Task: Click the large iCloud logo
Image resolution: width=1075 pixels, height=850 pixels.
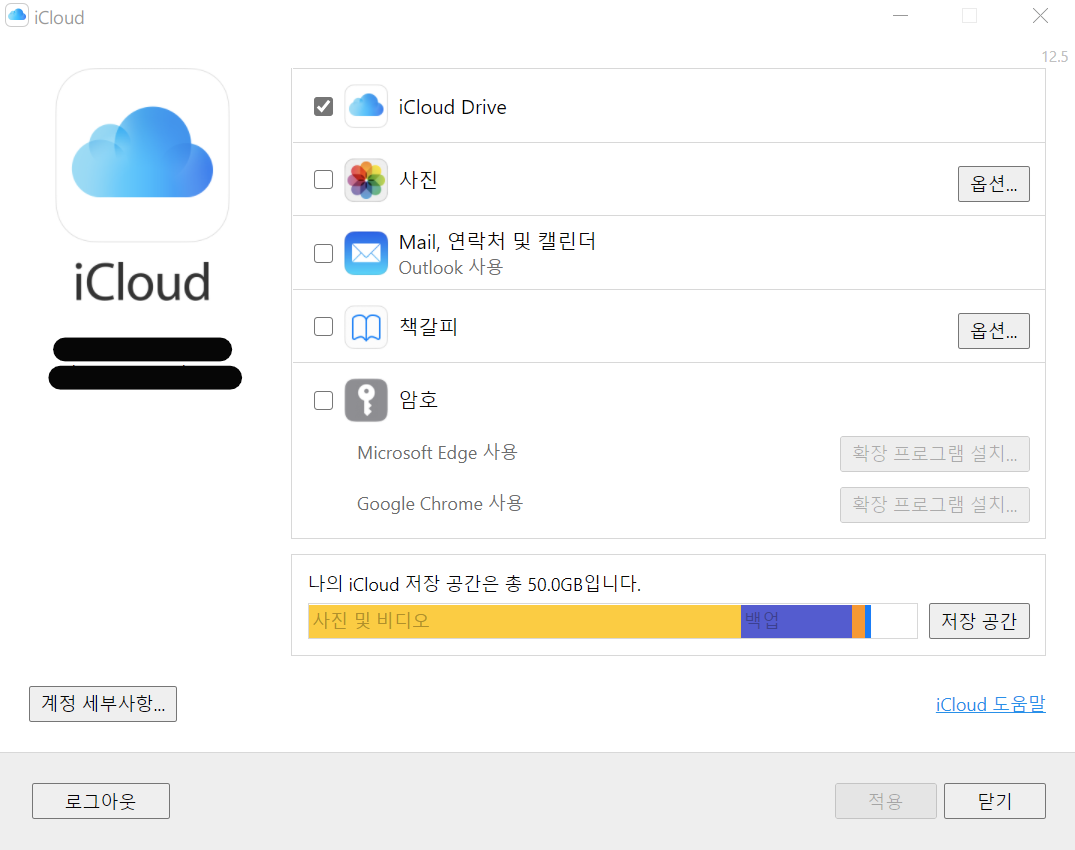Action: [143, 155]
